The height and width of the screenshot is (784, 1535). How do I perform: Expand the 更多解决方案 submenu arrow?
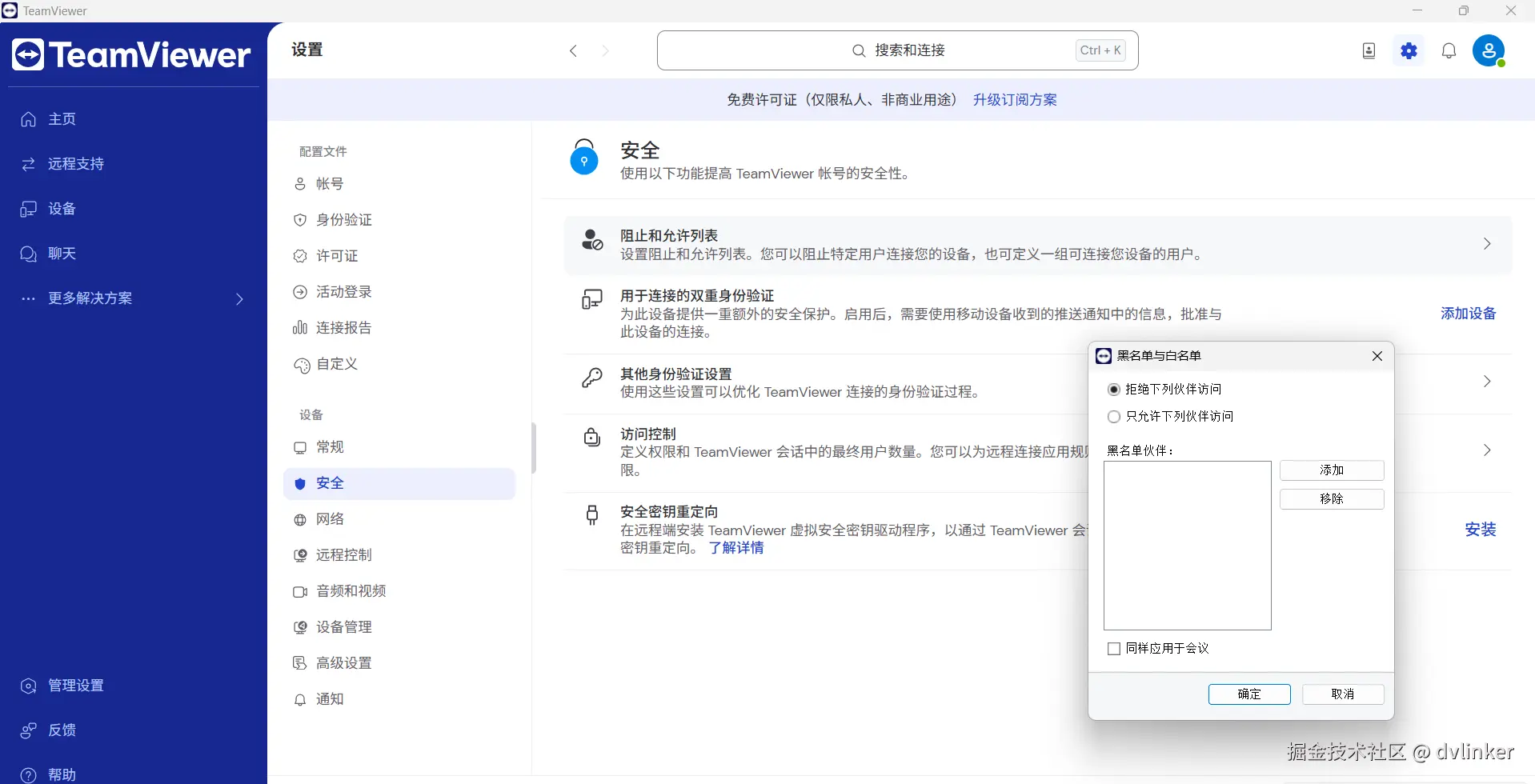[239, 299]
